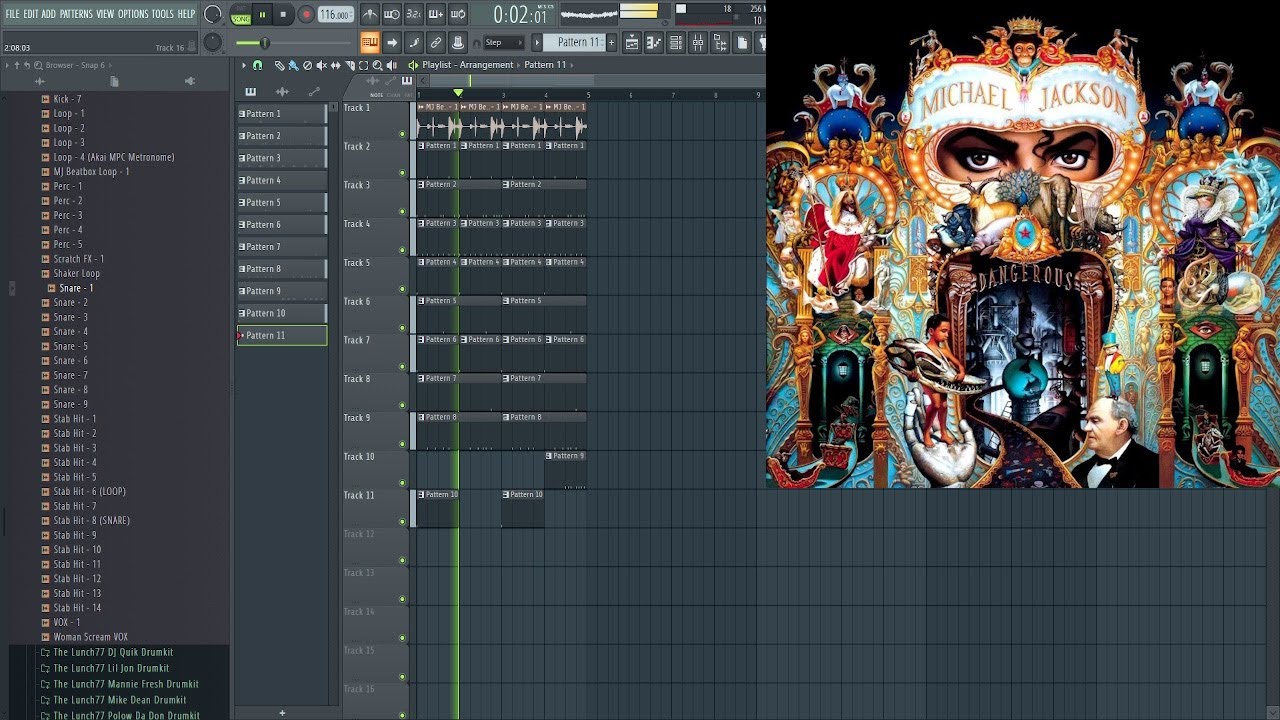Mute Track 2 with its green dot
This screenshot has width=1280, height=720.
pyautogui.click(x=403, y=173)
